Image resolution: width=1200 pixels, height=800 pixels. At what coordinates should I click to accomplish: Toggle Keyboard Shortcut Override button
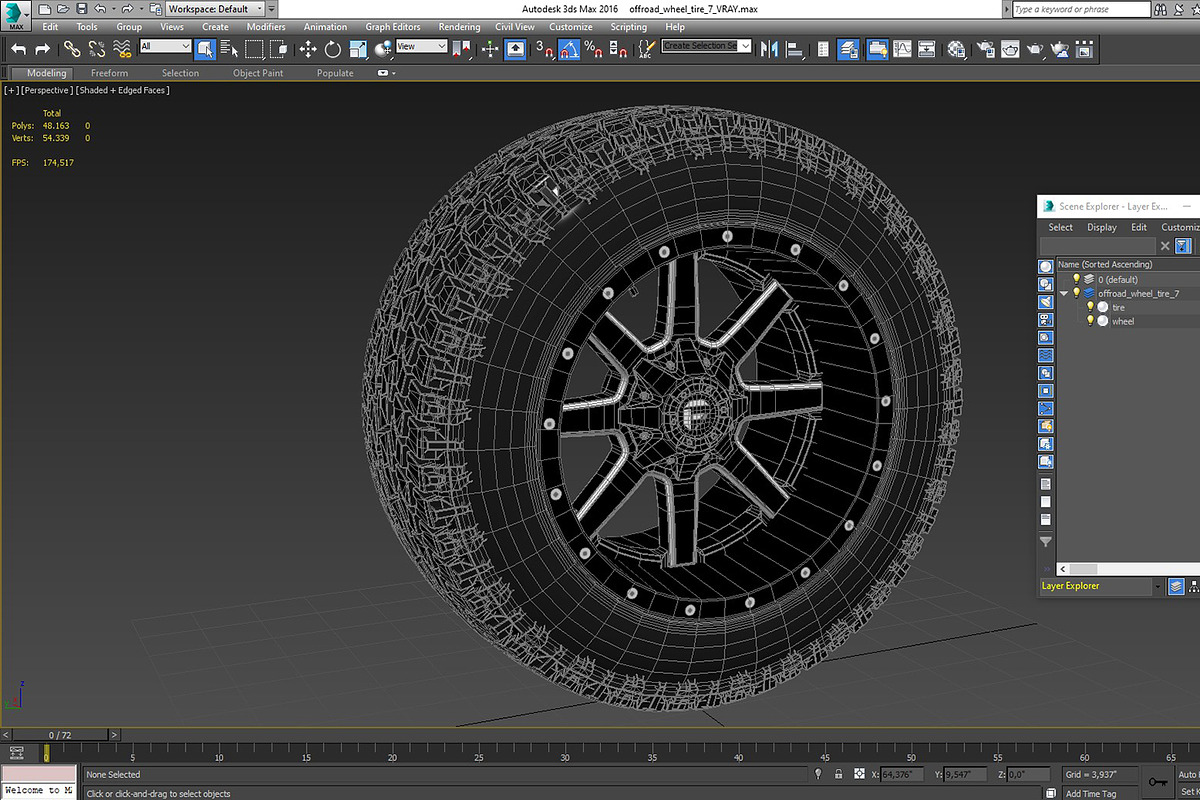click(x=515, y=48)
